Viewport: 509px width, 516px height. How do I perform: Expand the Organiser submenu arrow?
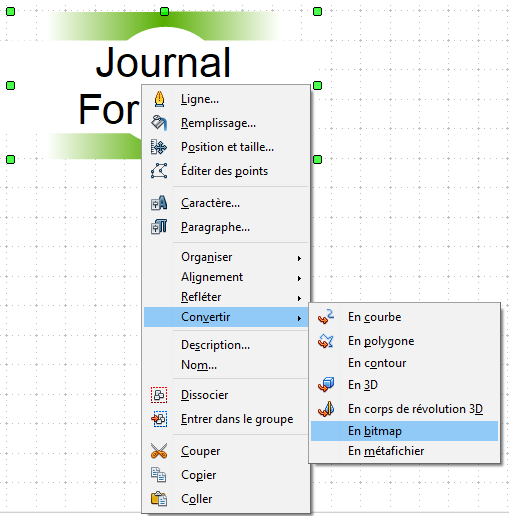299,258
